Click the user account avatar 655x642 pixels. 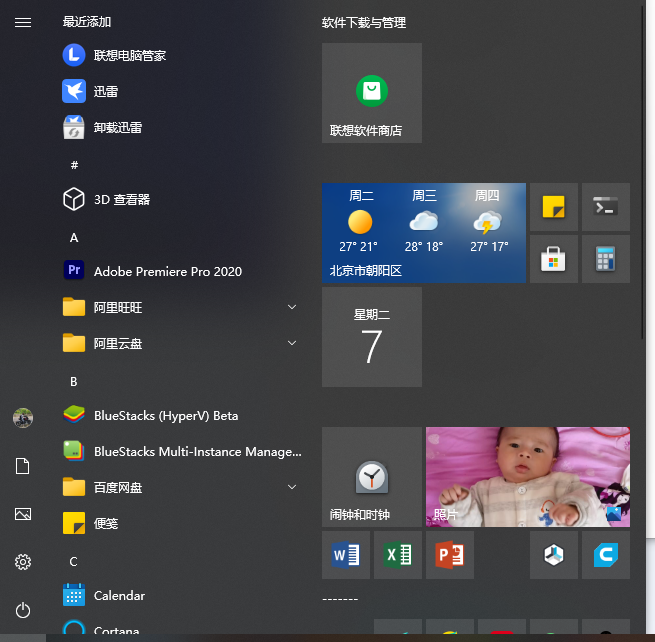(x=23, y=418)
